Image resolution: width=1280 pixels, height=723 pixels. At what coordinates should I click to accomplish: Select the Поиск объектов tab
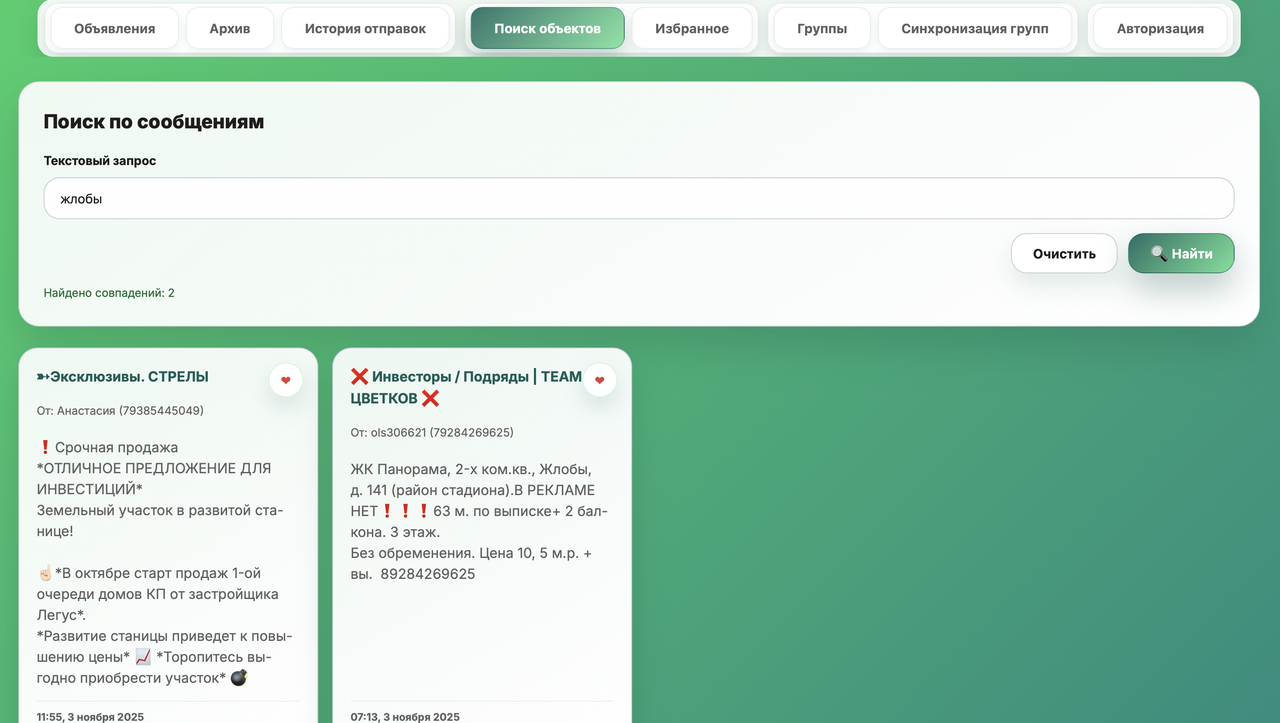(547, 28)
